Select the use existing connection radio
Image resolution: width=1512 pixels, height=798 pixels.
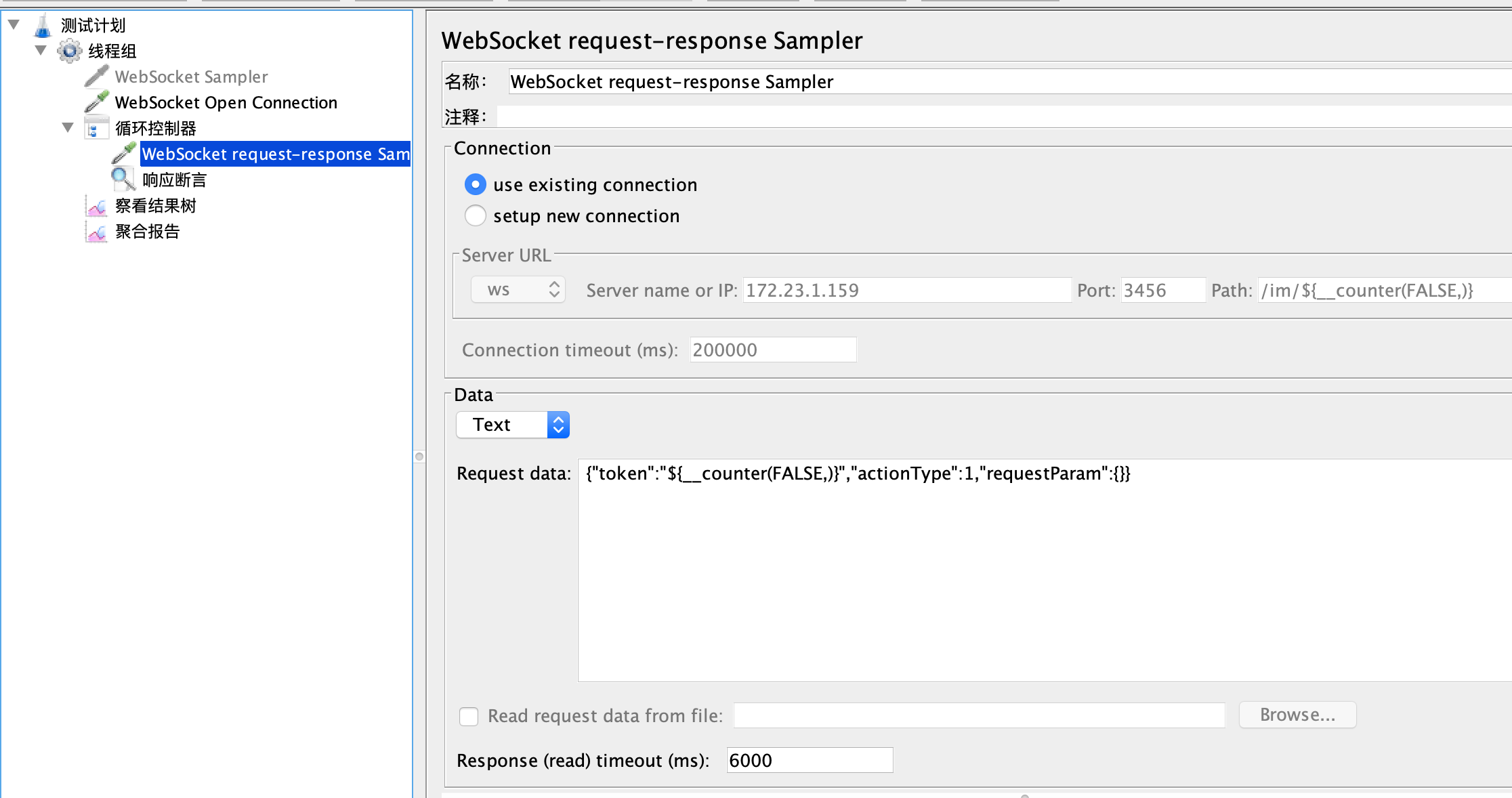point(476,184)
